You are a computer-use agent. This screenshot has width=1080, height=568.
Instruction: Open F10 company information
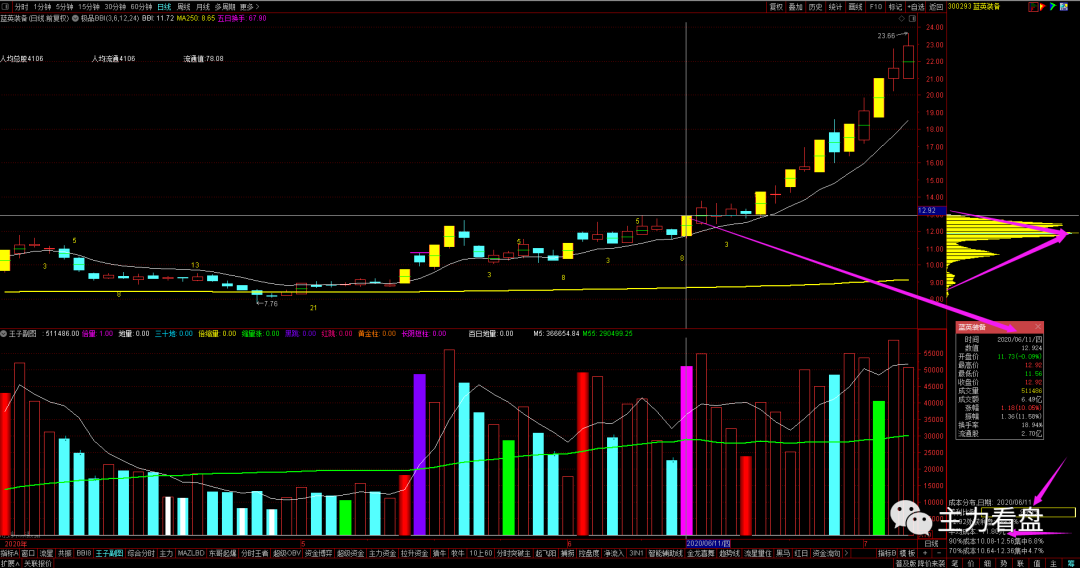click(875, 7)
